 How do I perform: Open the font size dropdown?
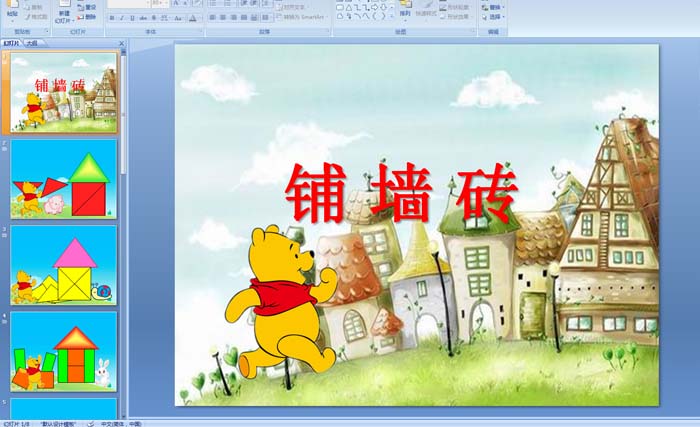(166, 3)
